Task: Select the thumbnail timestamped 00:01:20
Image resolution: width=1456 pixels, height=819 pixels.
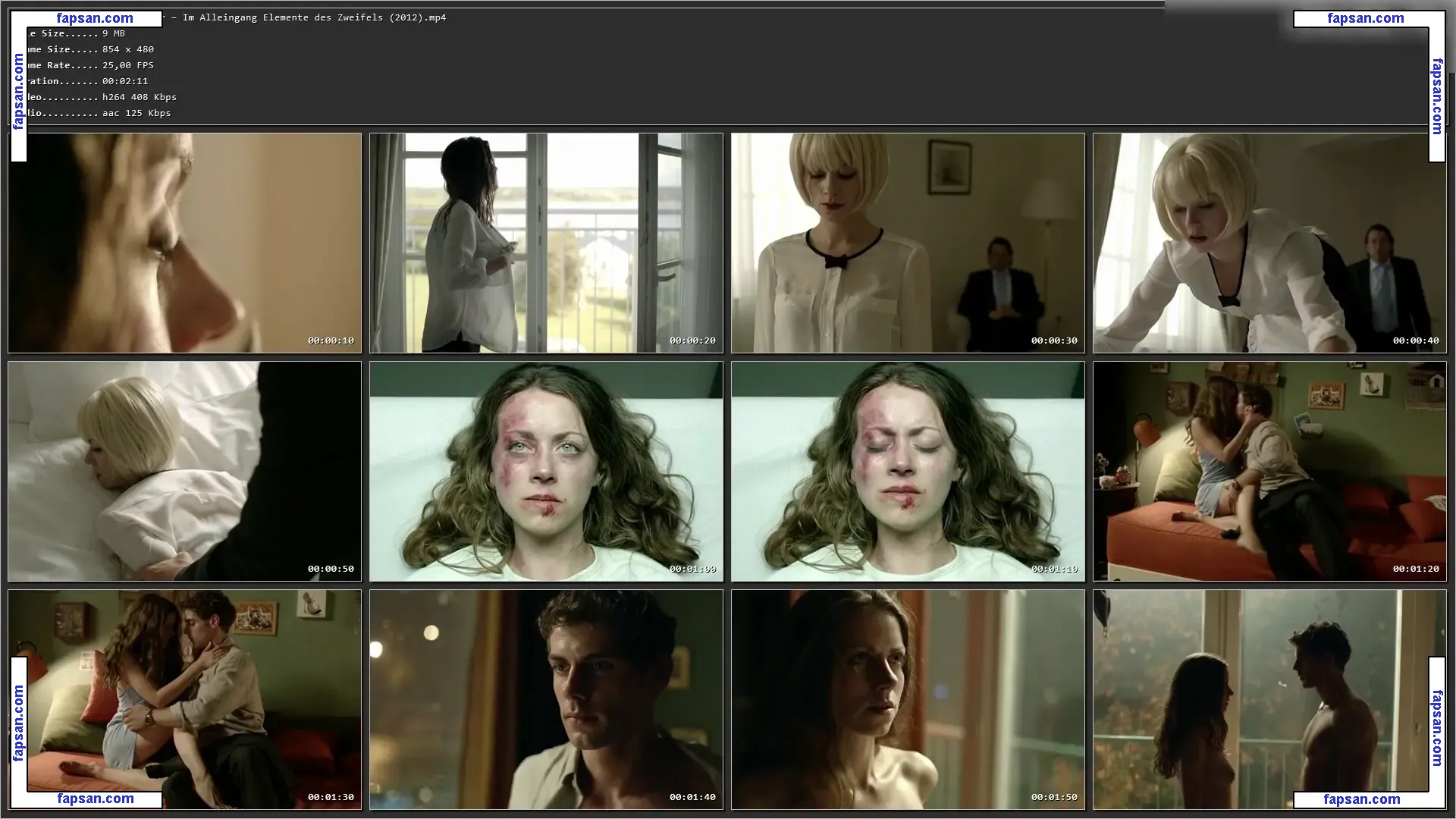Action: click(1269, 471)
